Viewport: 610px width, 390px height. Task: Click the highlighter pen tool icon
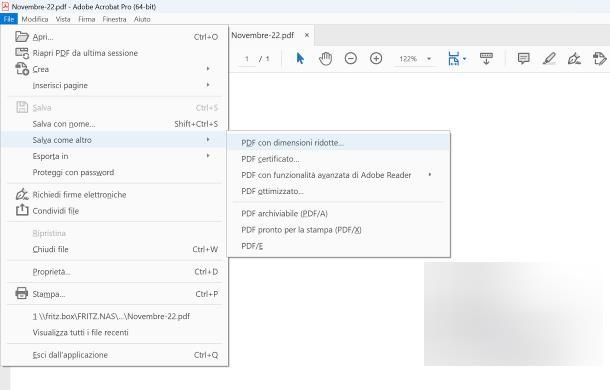click(x=549, y=59)
